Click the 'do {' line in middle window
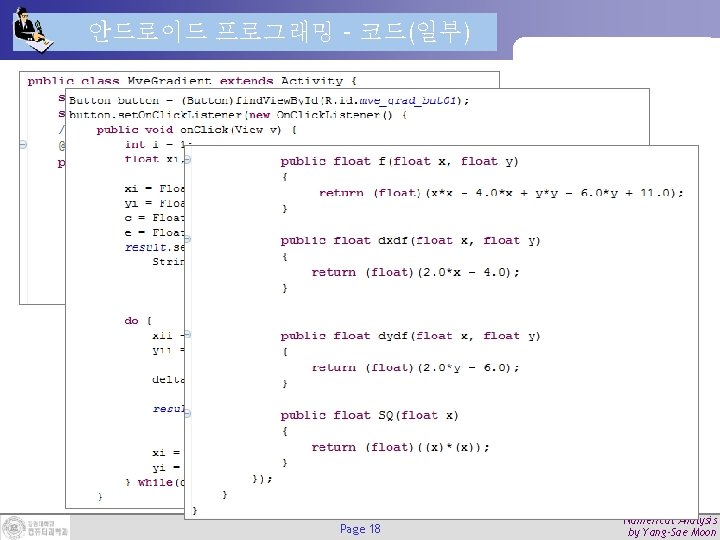Image resolution: width=720 pixels, height=540 pixels. (138, 321)
